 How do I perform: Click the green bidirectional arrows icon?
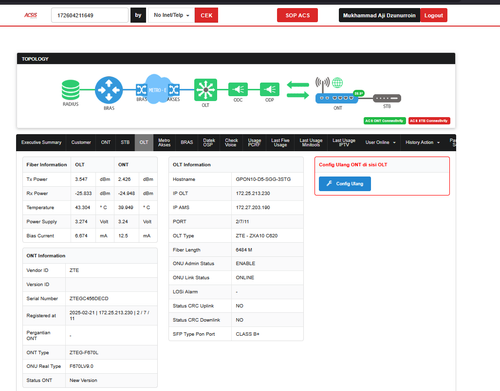pyautogui.click(x=298, y=90)
